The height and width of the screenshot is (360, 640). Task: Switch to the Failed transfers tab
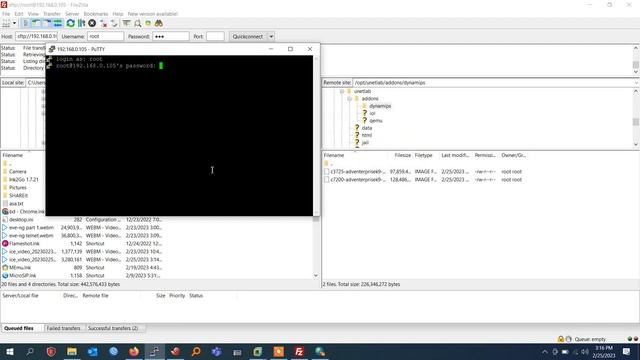(63, 328)
